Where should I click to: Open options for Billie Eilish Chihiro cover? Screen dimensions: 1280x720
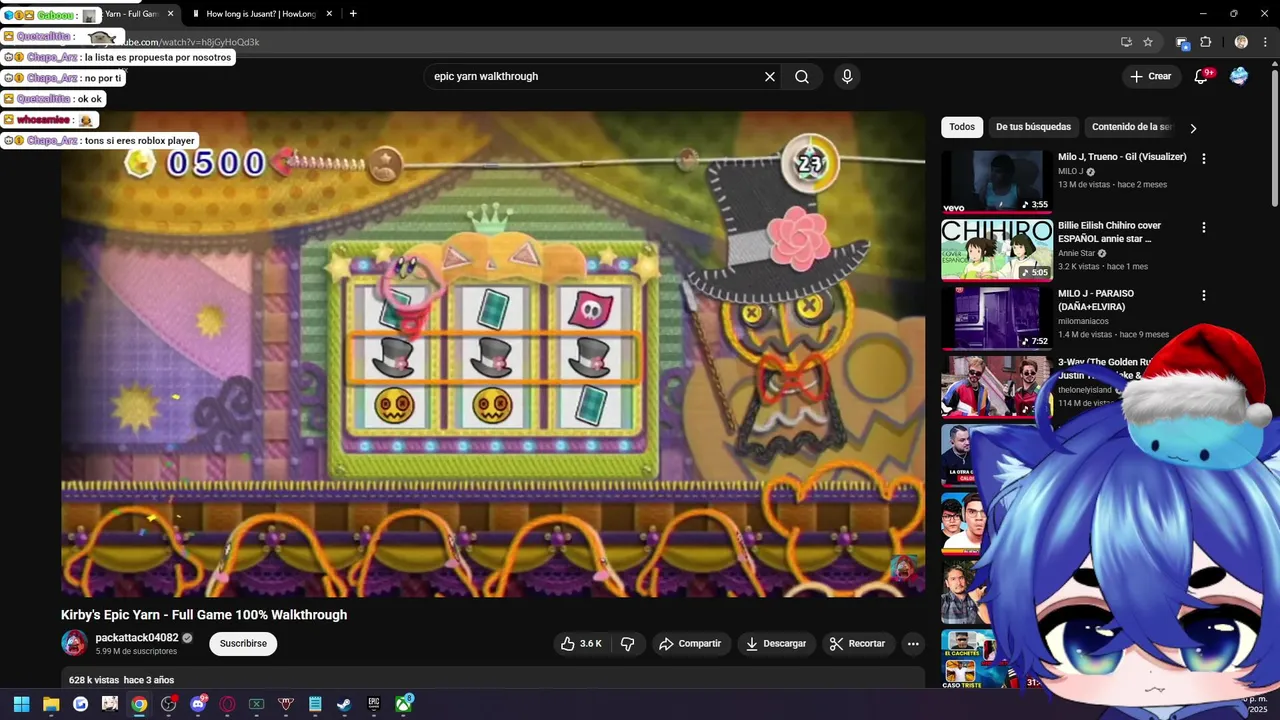(1204, 228)
